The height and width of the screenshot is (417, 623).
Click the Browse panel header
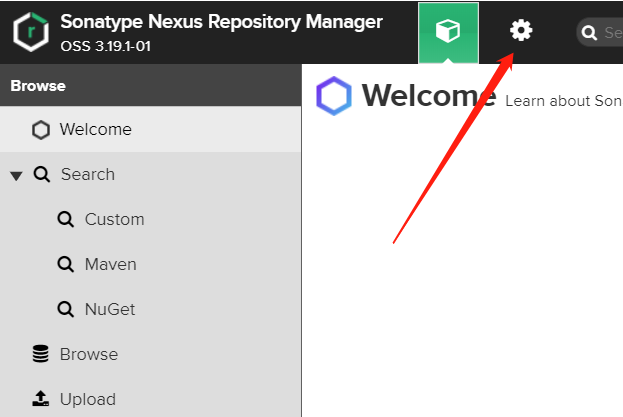click(x=150, y=85)
